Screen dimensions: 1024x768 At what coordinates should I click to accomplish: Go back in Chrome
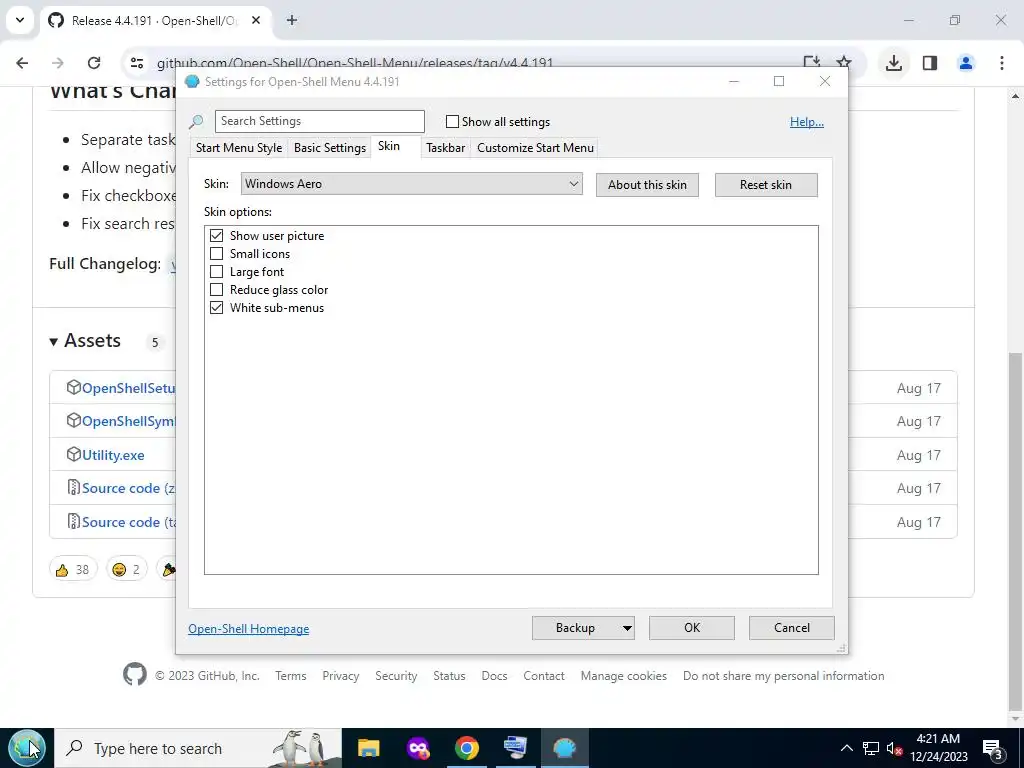point(22,63)
